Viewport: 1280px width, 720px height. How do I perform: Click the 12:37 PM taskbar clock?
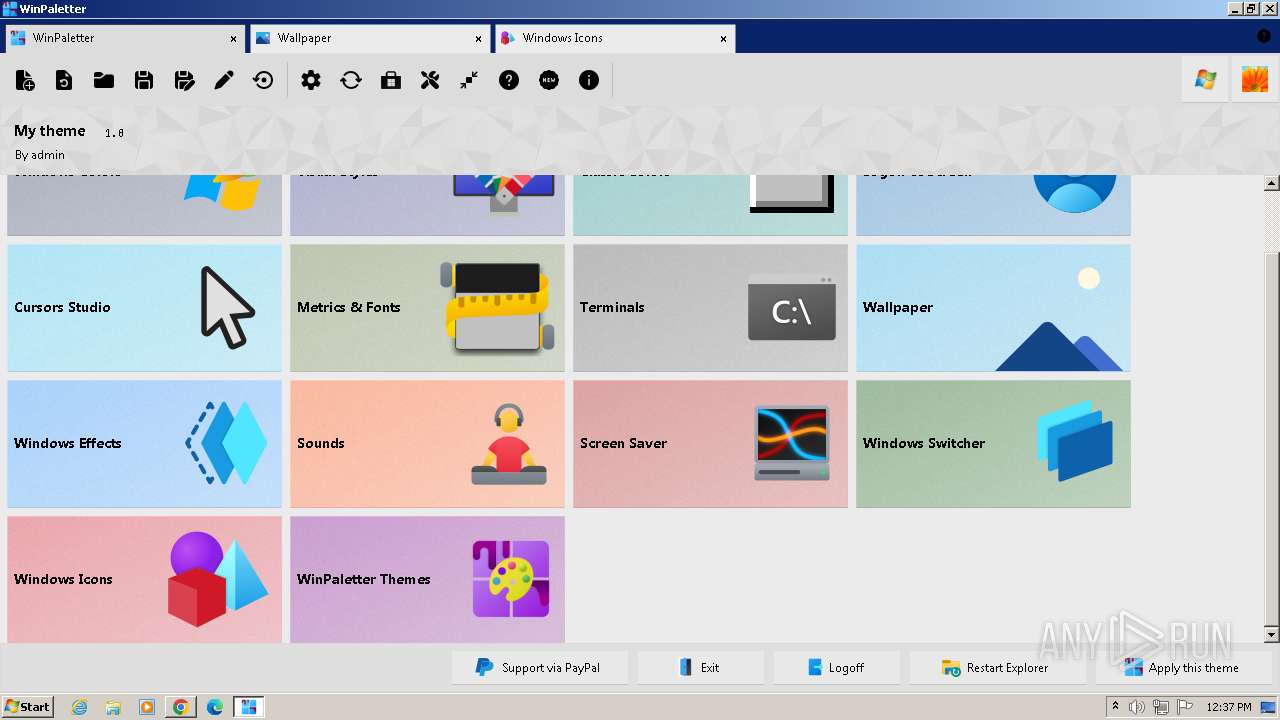[x=1229, y=707]
